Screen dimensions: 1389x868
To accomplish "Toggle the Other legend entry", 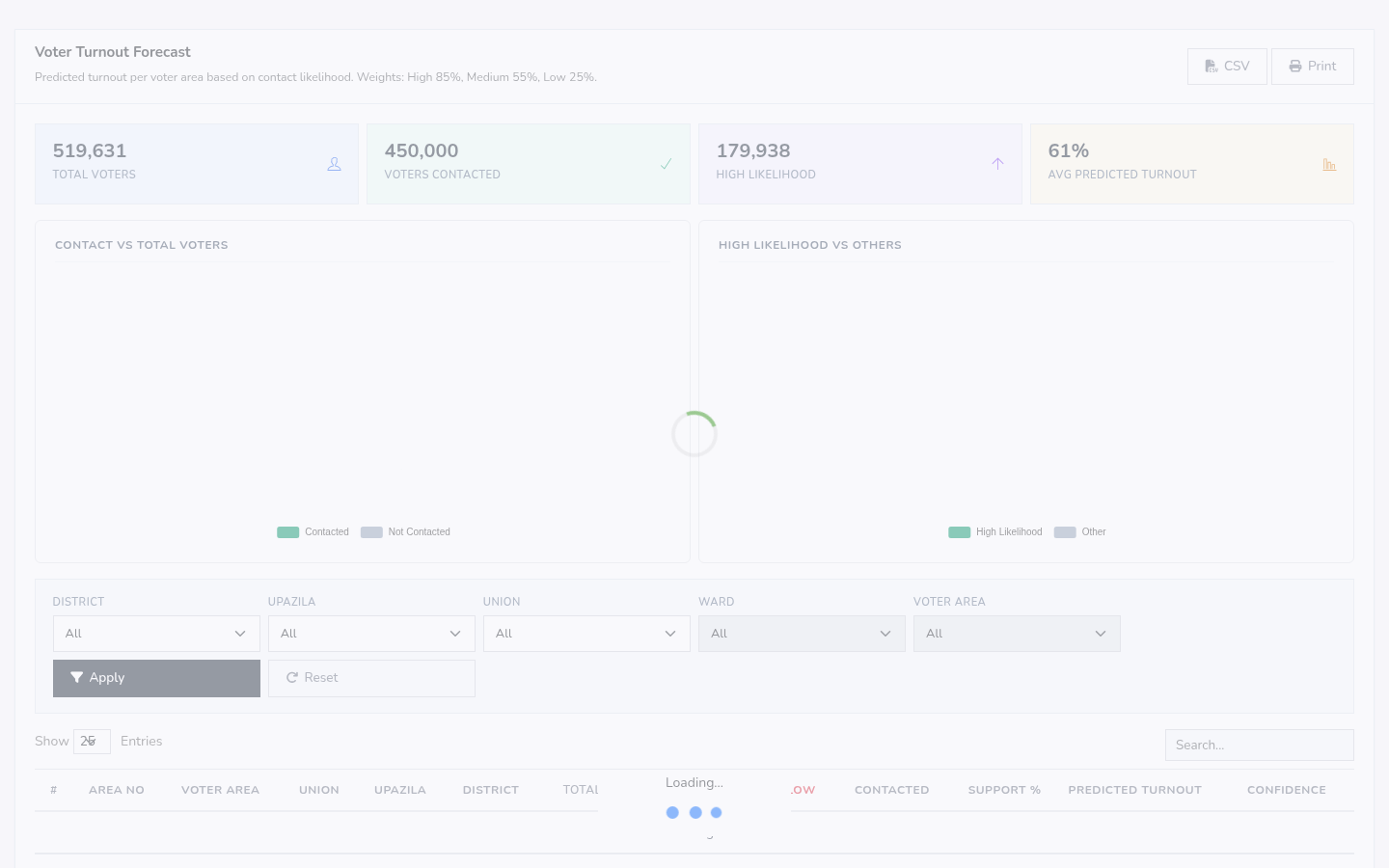I will click(1080, 532).
